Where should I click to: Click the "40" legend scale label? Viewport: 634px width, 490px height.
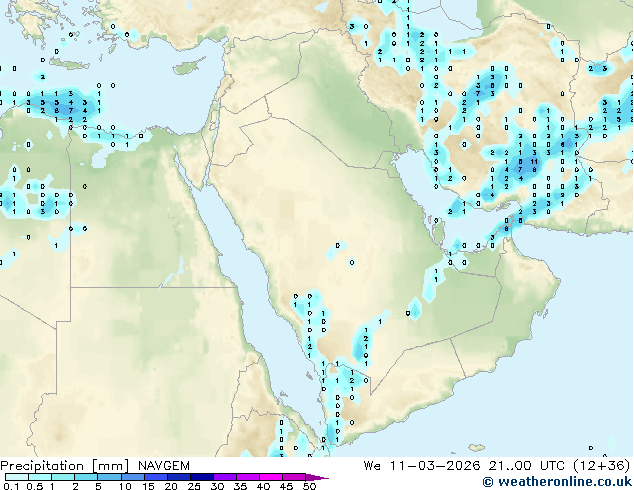pos(263,486)
